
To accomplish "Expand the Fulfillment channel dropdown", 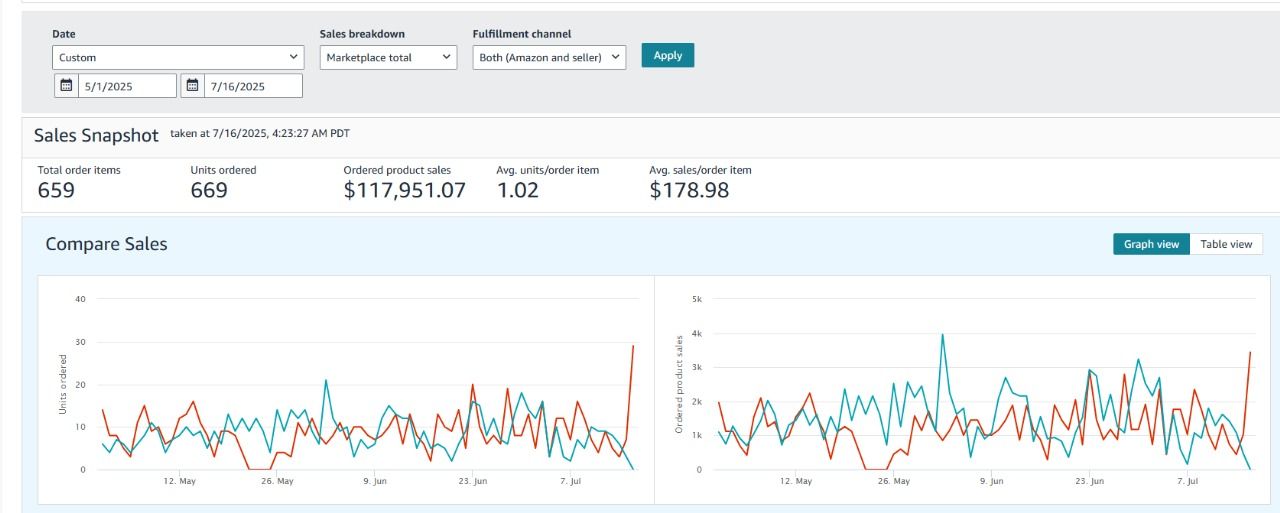I will pos(549,57).
